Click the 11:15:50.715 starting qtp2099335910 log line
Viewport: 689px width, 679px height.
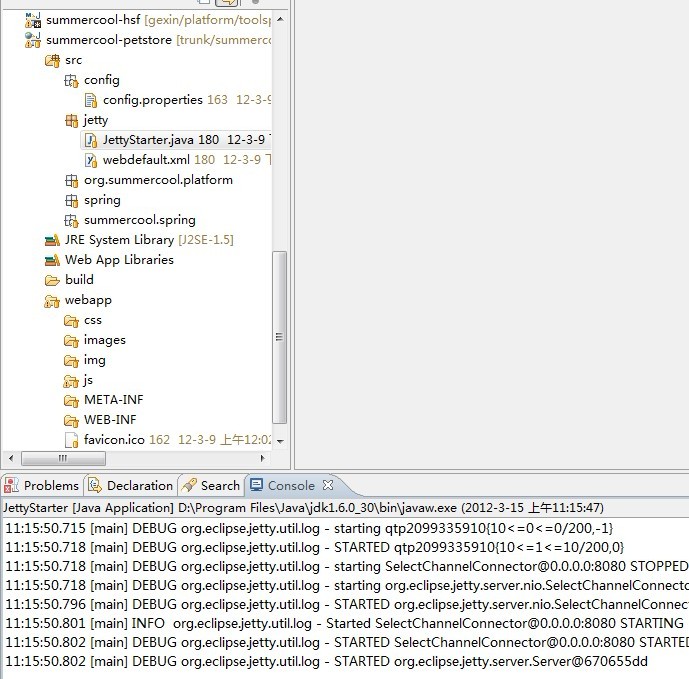click(309, 528)
